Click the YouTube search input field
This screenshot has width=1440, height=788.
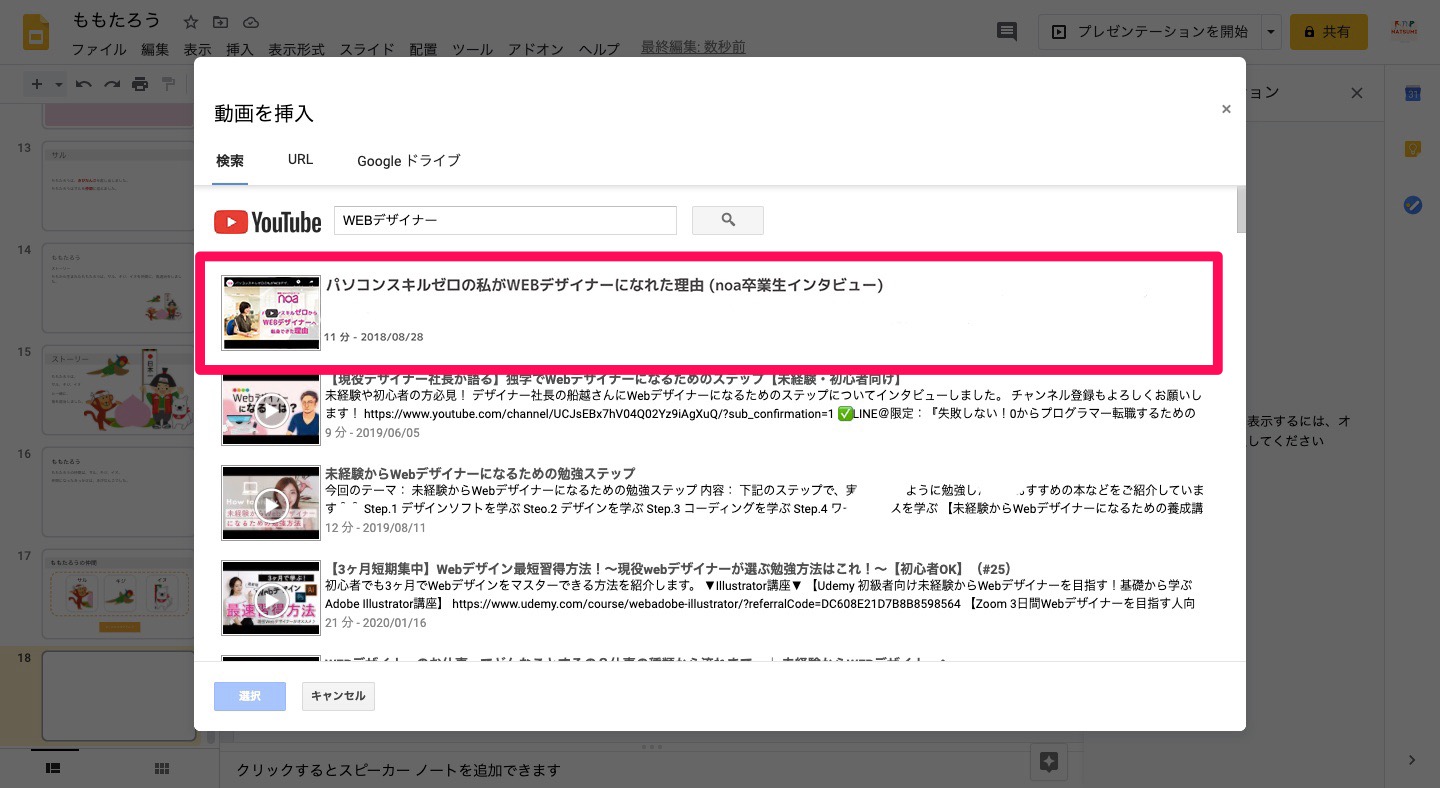505,220
